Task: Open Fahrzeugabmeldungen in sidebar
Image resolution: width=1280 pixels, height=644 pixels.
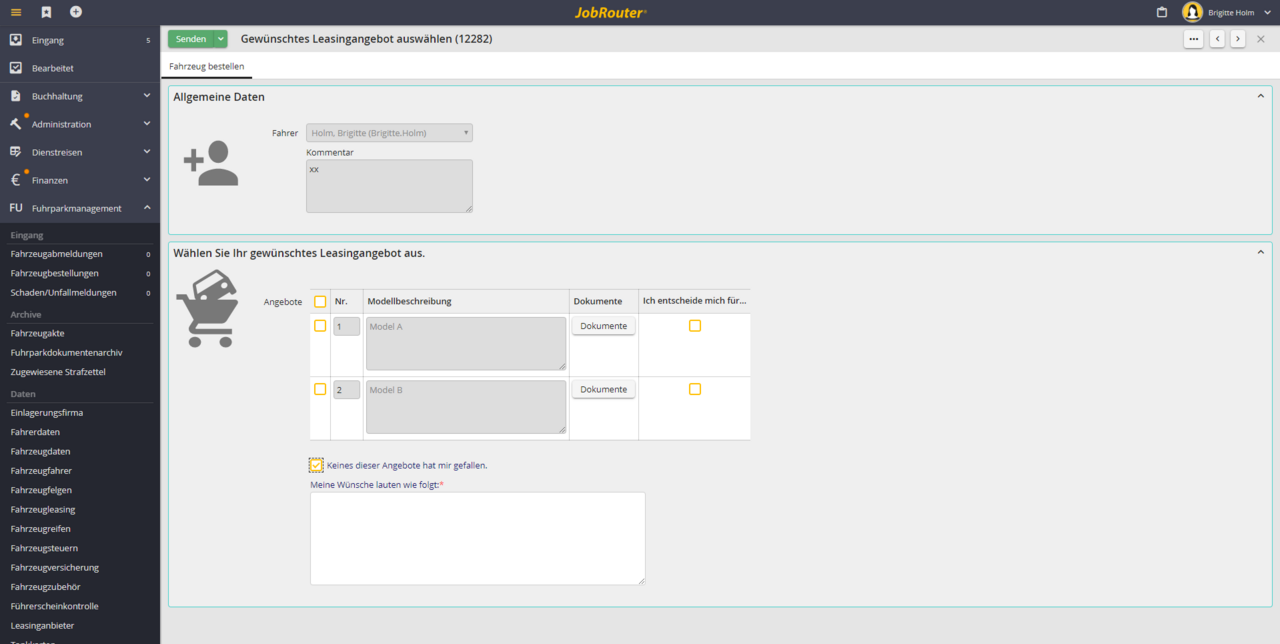Action: point(57,254)
